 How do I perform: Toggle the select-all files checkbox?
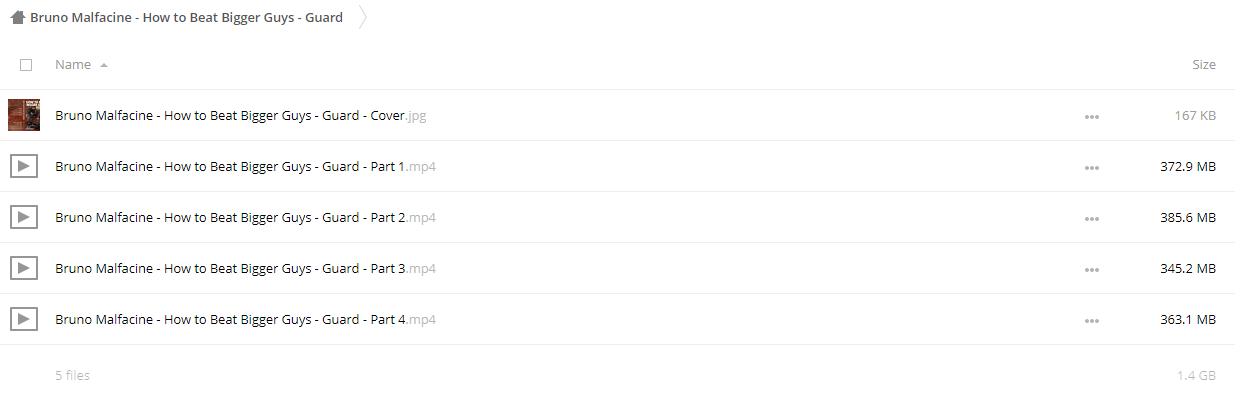(26, 65)
